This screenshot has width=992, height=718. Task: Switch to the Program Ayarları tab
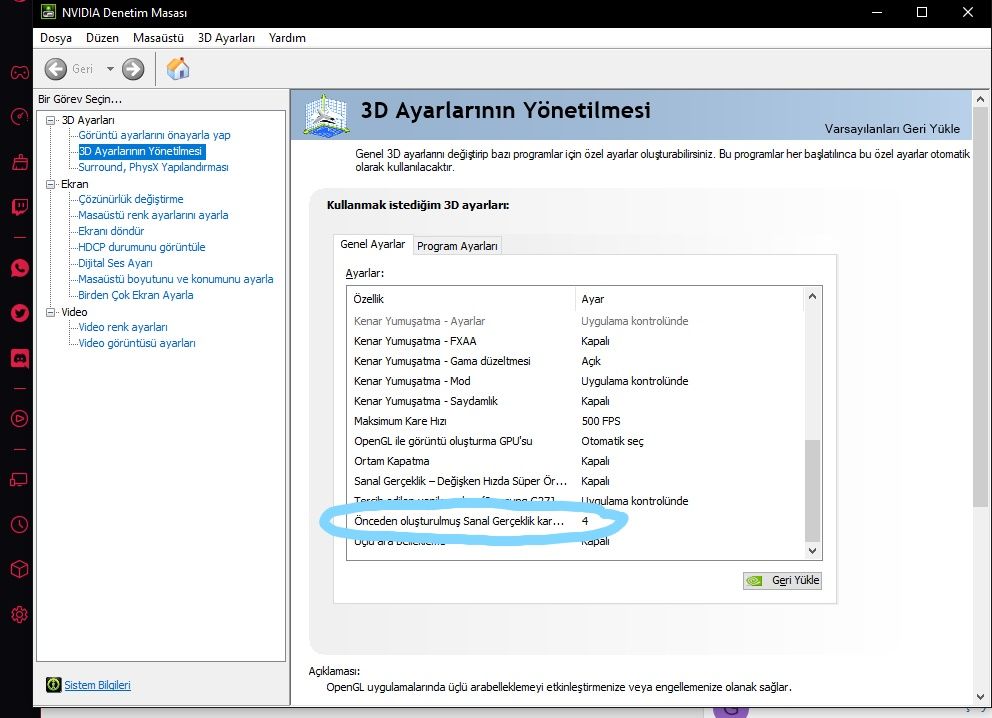click(x=457, y=246)
